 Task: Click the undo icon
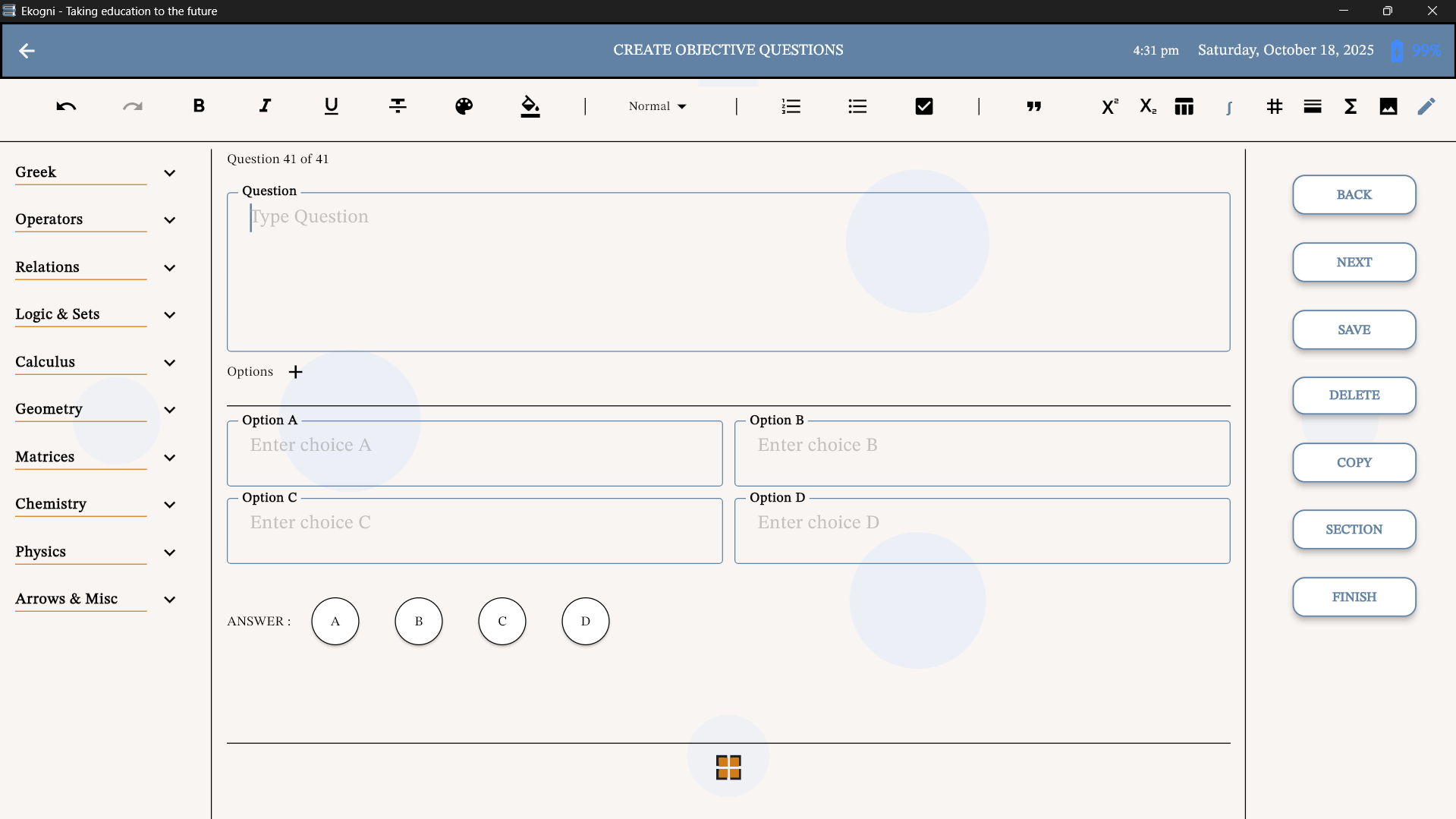[x=66, y=106]
